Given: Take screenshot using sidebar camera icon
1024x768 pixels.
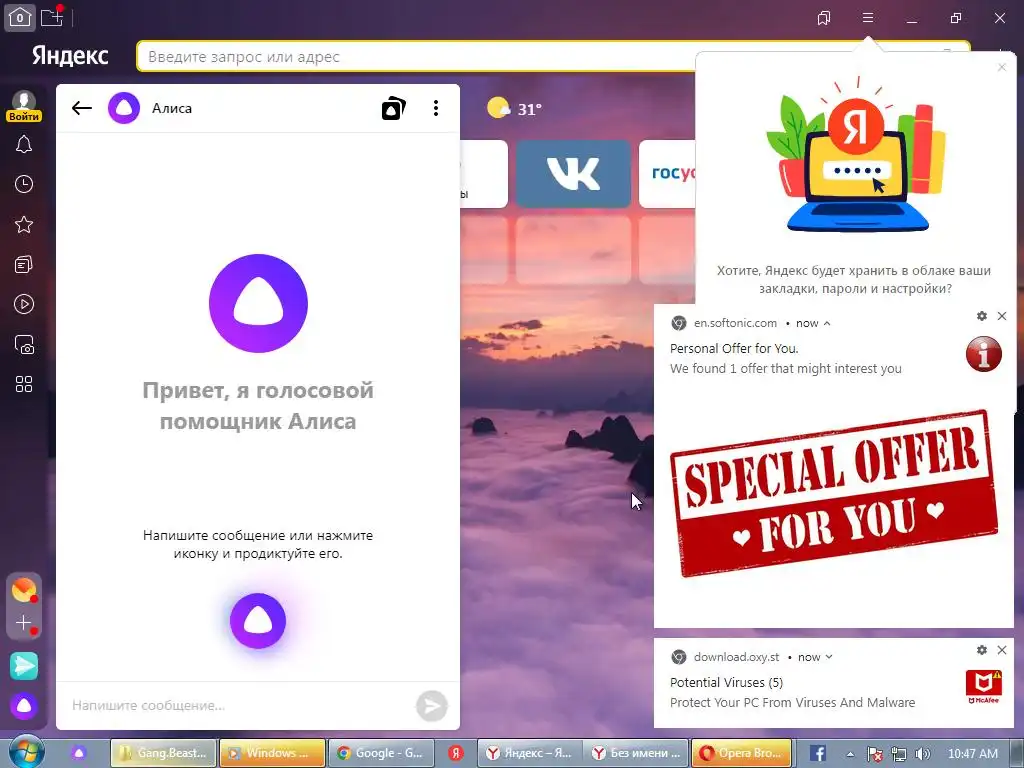Looking at the screenshot, I should point(24,345).
